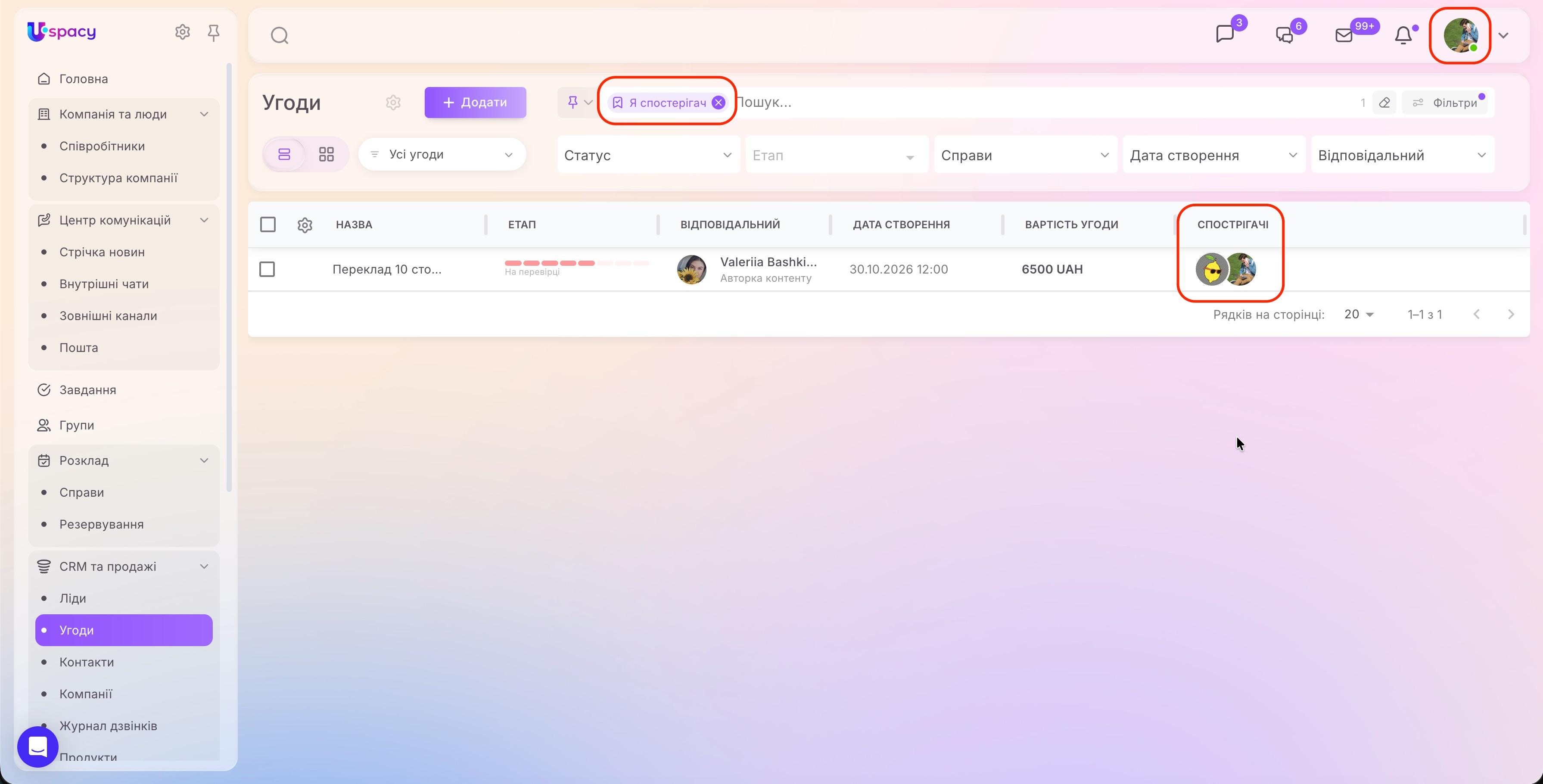The height and width of the screenshot is (784, 1543).
Task: Pin the sidebar menu
Action: 213,32
